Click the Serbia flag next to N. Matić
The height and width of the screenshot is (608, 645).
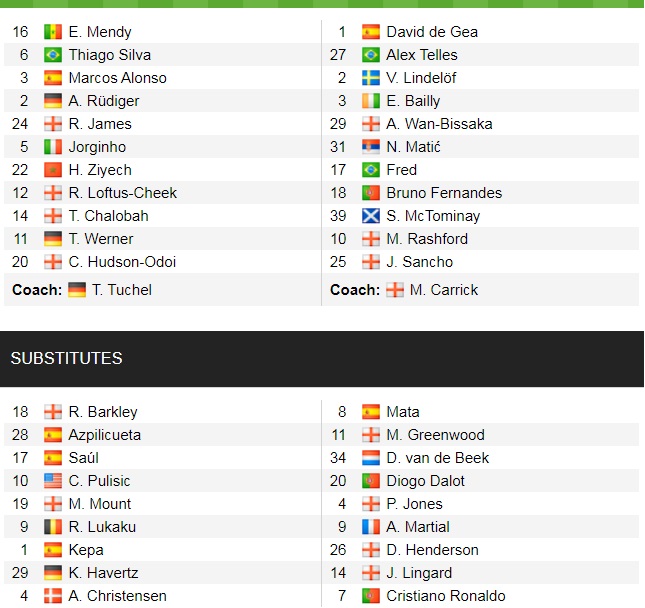[371, 147]
